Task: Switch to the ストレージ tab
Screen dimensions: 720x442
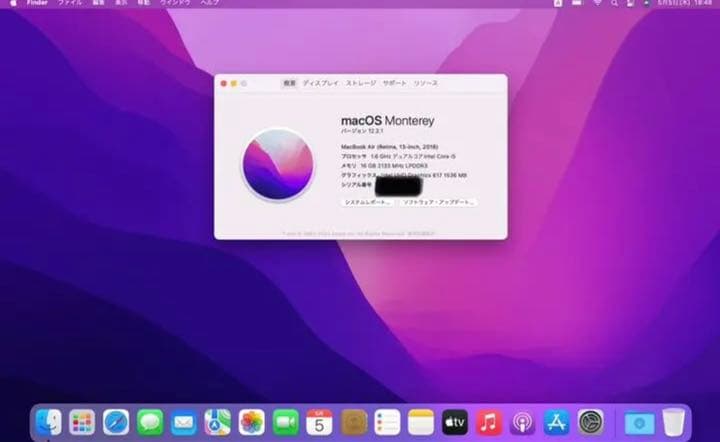Action: point(361,83)
